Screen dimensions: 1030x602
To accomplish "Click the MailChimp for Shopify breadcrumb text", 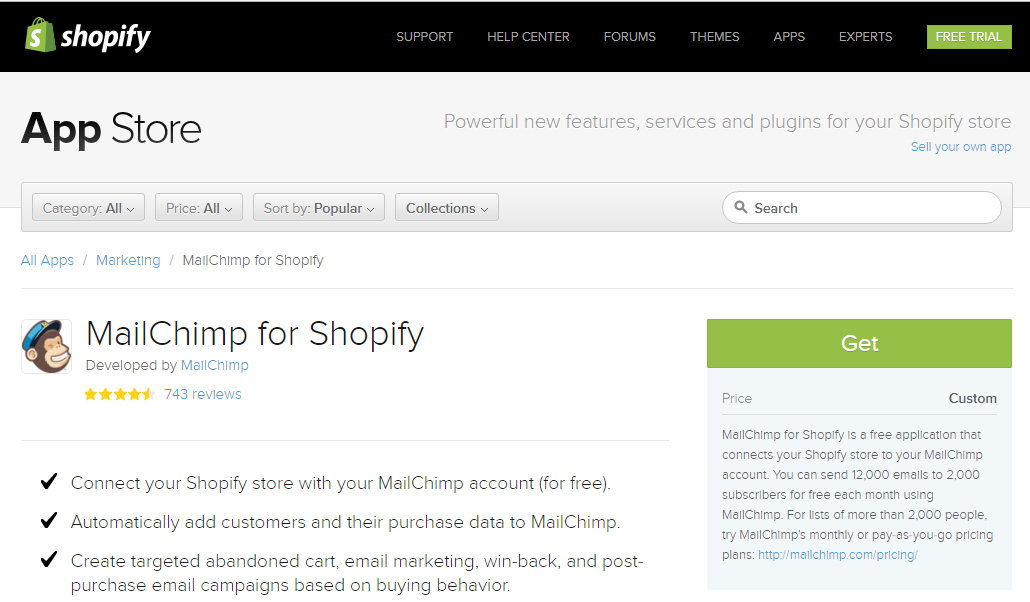I will 253,260.
